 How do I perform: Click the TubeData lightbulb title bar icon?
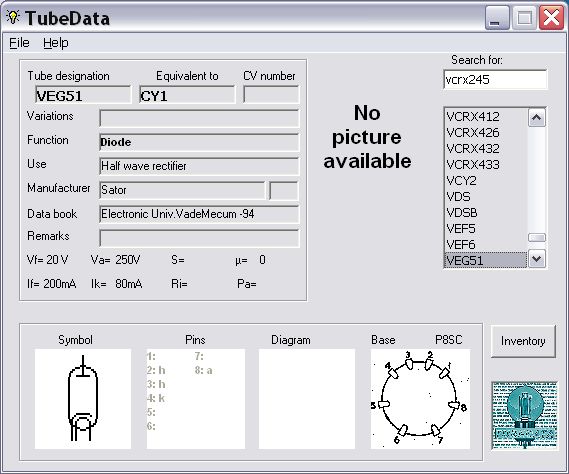pos(13,17)
